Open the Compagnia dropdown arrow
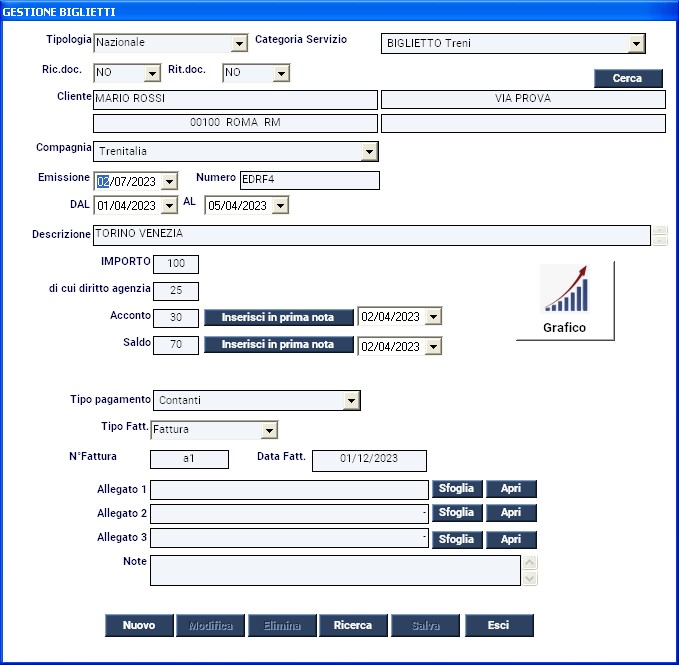This screenshot has height=665, width=679. [x=369, y=152]
